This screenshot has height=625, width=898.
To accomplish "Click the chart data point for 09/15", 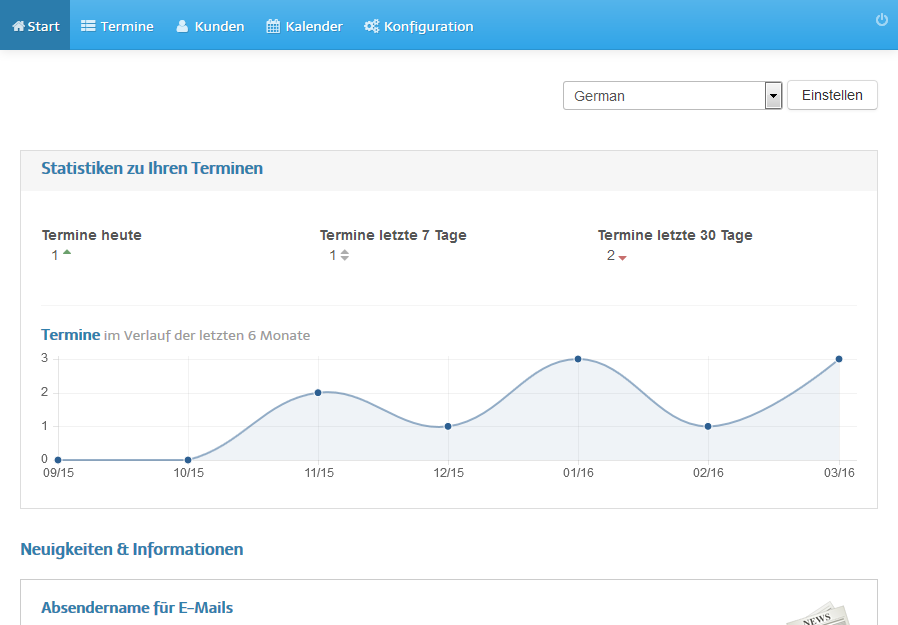I will click(58, 460).
